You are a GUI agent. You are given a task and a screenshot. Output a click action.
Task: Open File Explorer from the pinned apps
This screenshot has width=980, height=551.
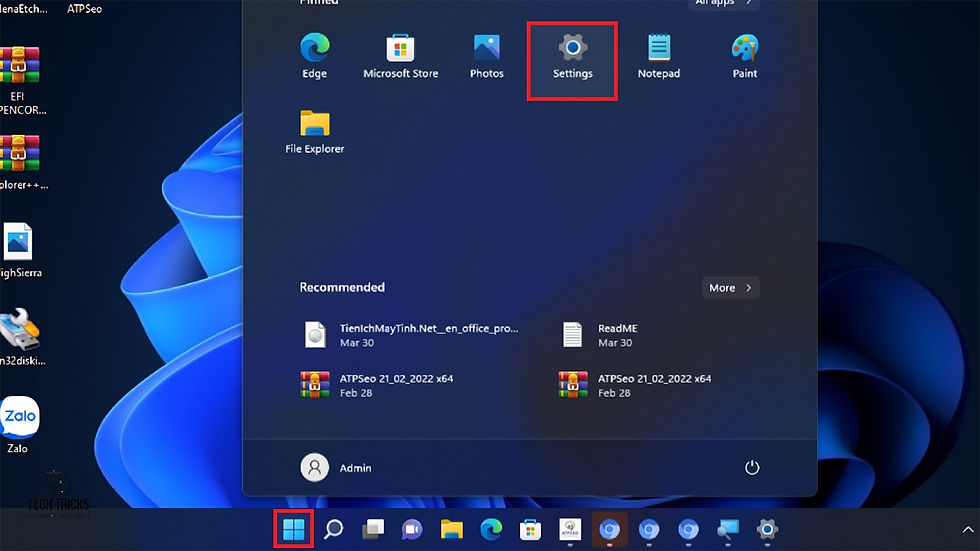[x=314, y=131]
